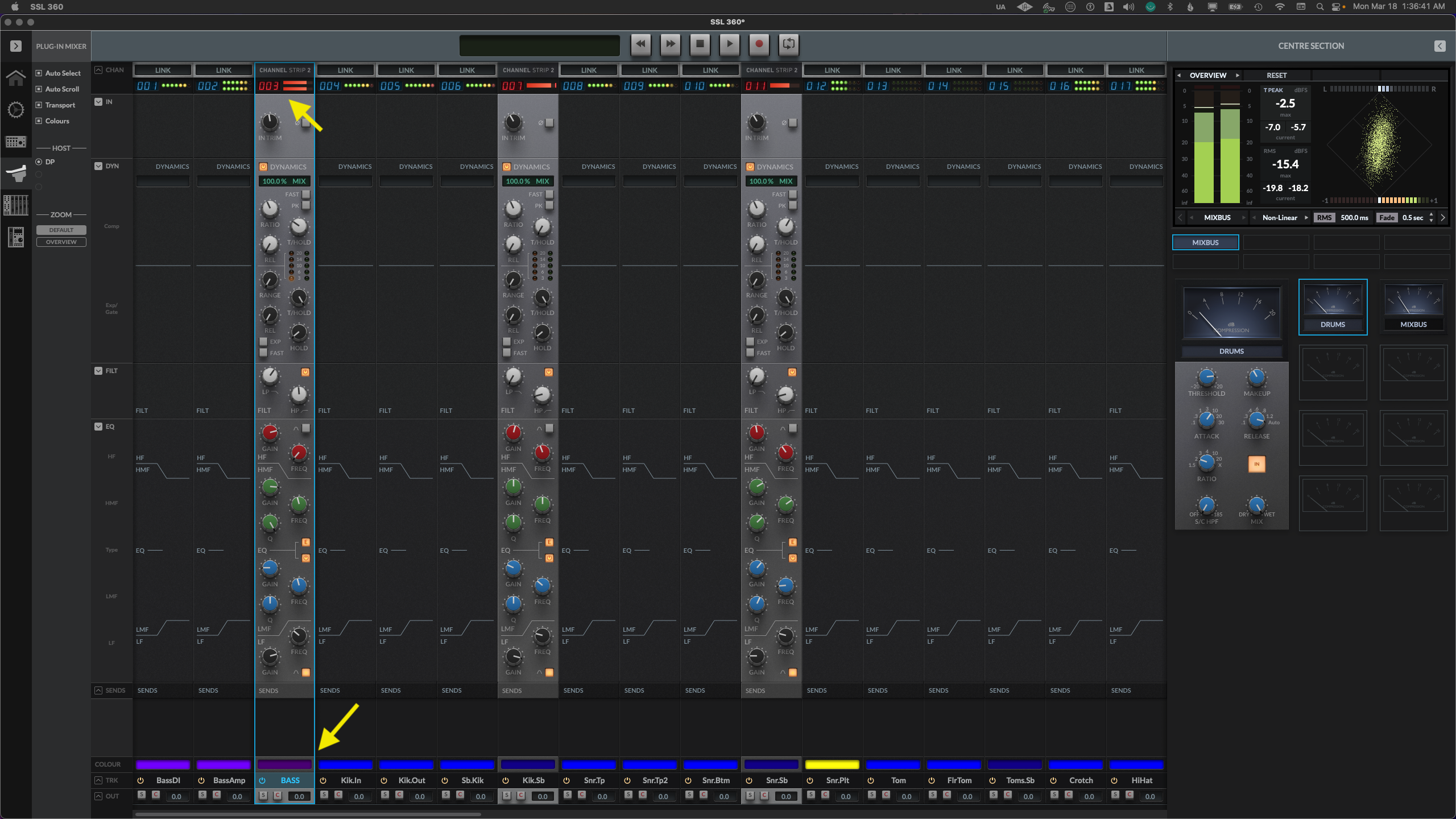This screenshot has width=1456, height=819.
Task: Toggle the Transport checkbox
Action: [x=39, y=105]
